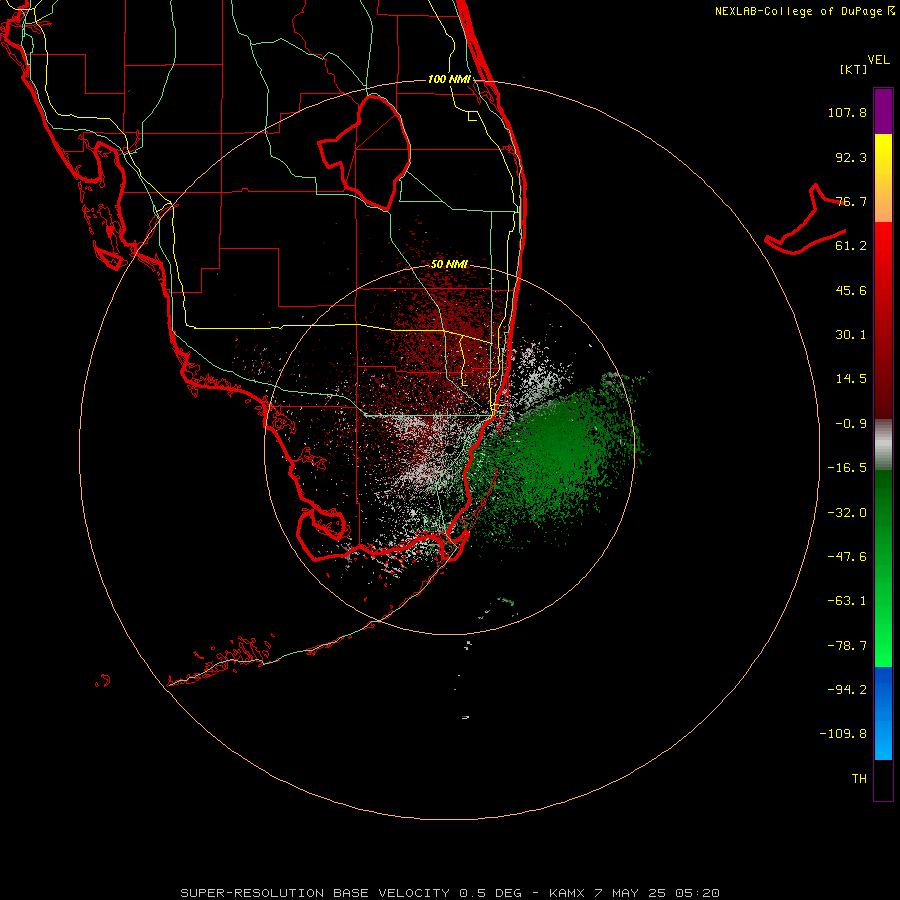Click the [KT] units label
The width and height of the screenshot is (900, 900).
click(x=854, y=69)
